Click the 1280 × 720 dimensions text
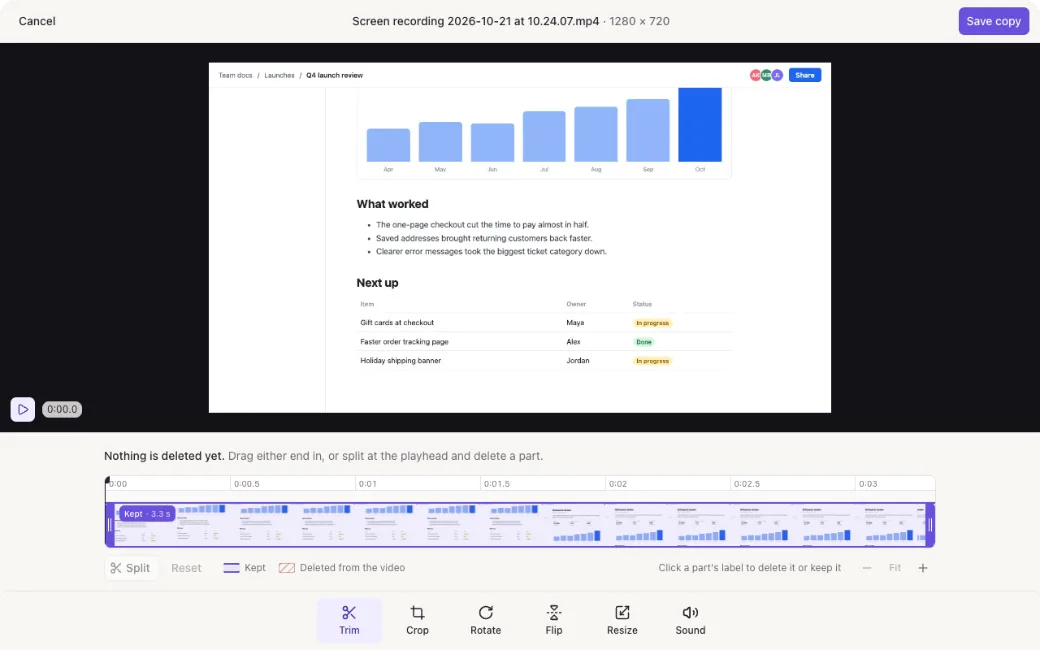1040x650 pixels. (x=639, y=21)
